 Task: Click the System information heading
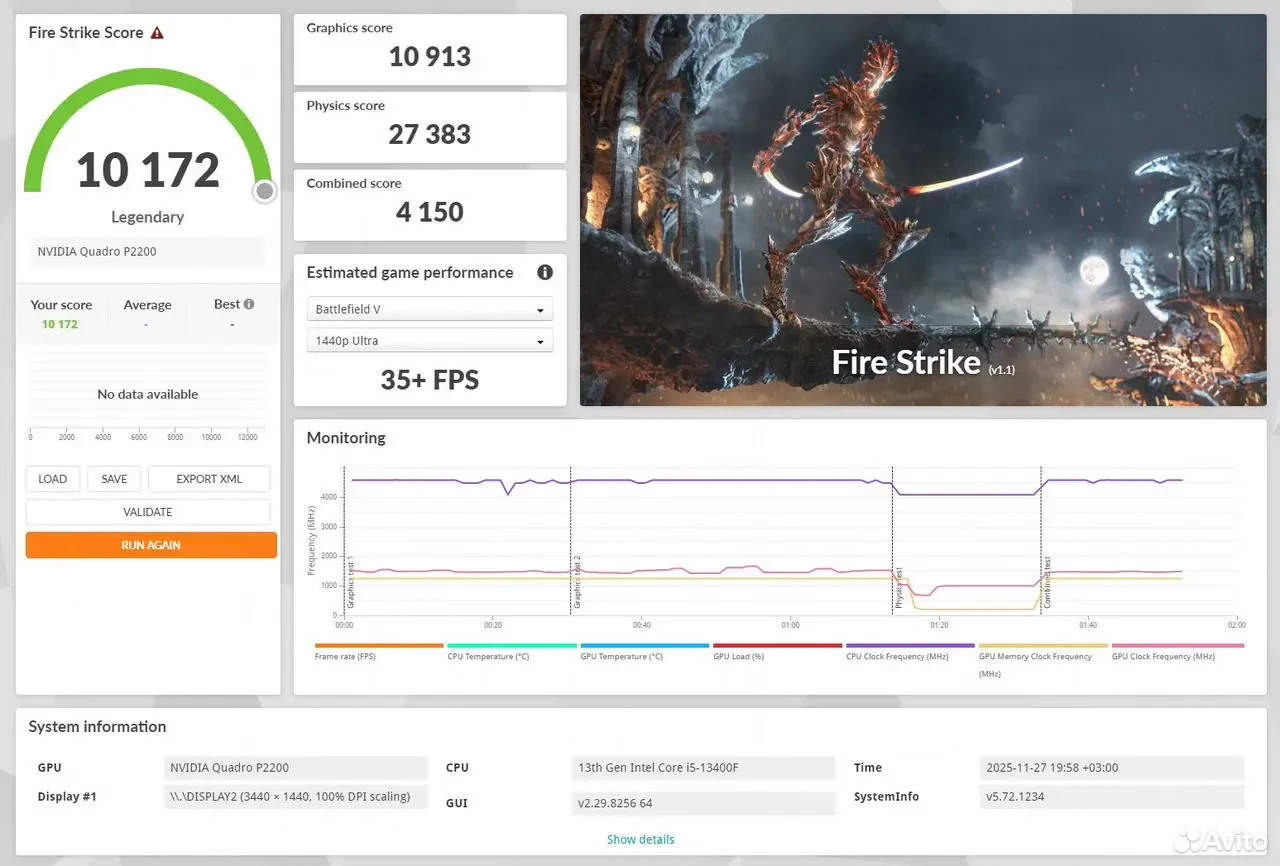[x=97, y=727]
